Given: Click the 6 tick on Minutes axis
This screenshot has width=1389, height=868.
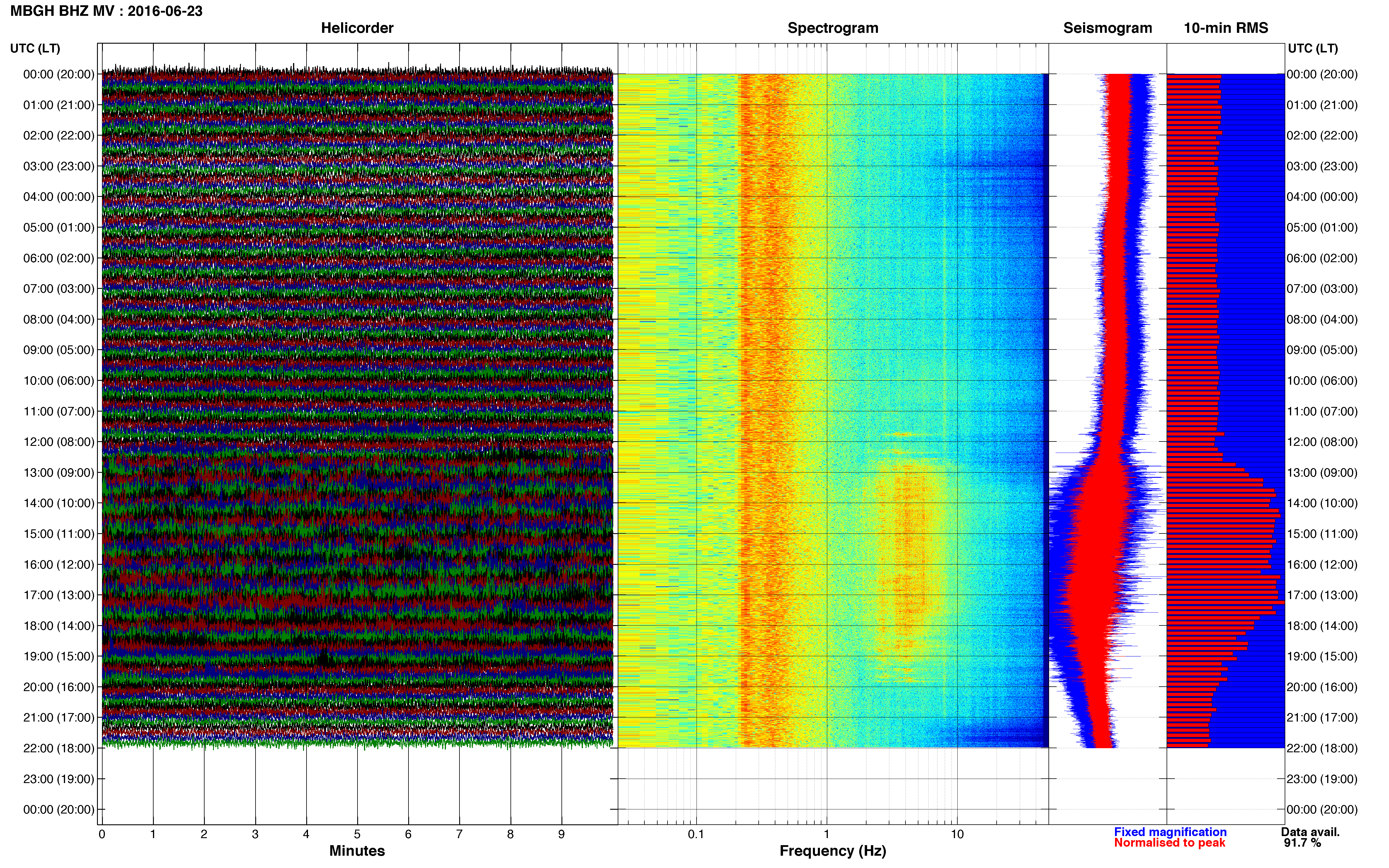Looking at the screenshot, I should tap(408, 834).
